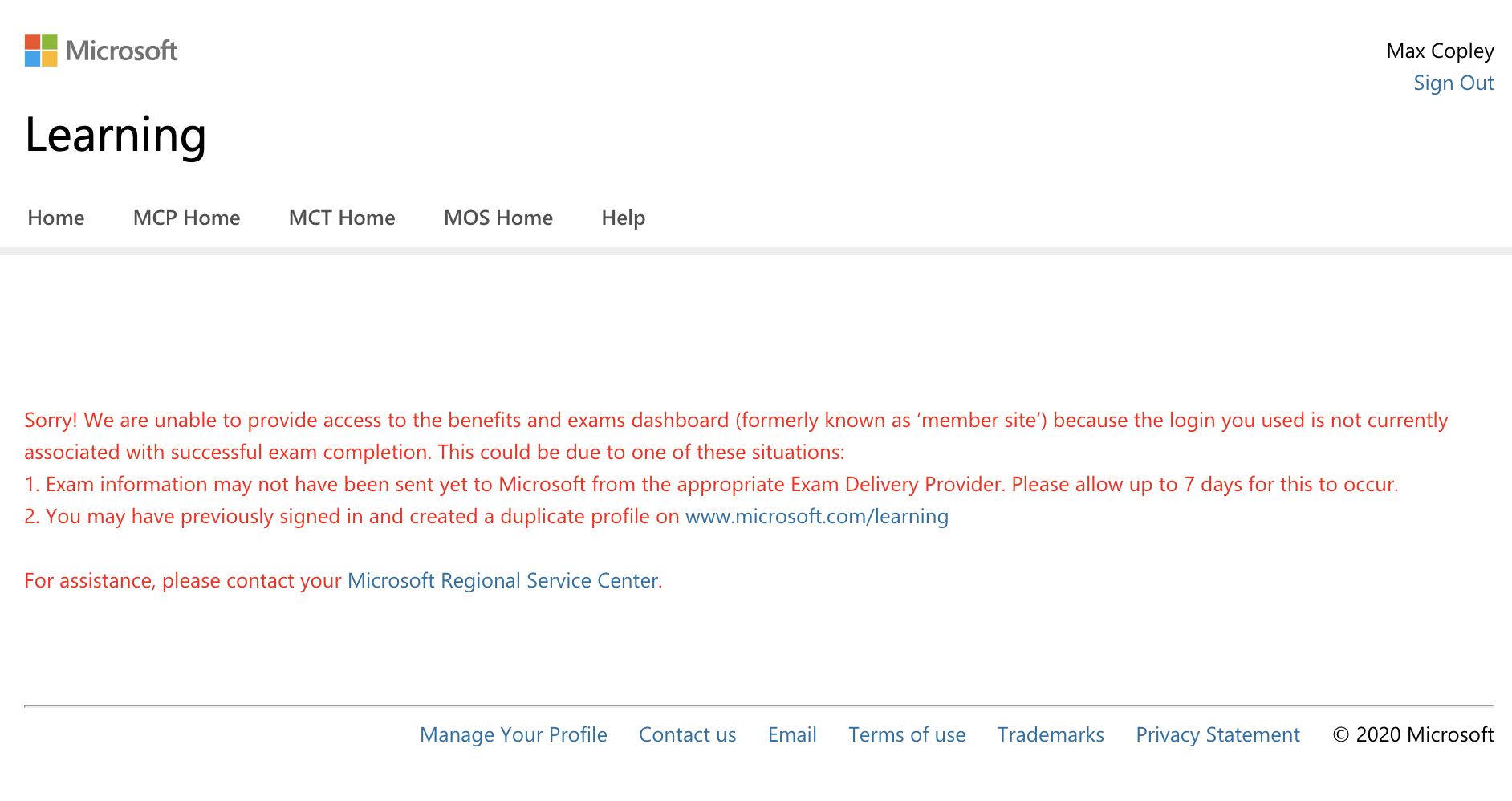Click Manage Your Profile in footer
Image resolution: width=1512 pixels, height=801 pixels.
click(514, 734)
